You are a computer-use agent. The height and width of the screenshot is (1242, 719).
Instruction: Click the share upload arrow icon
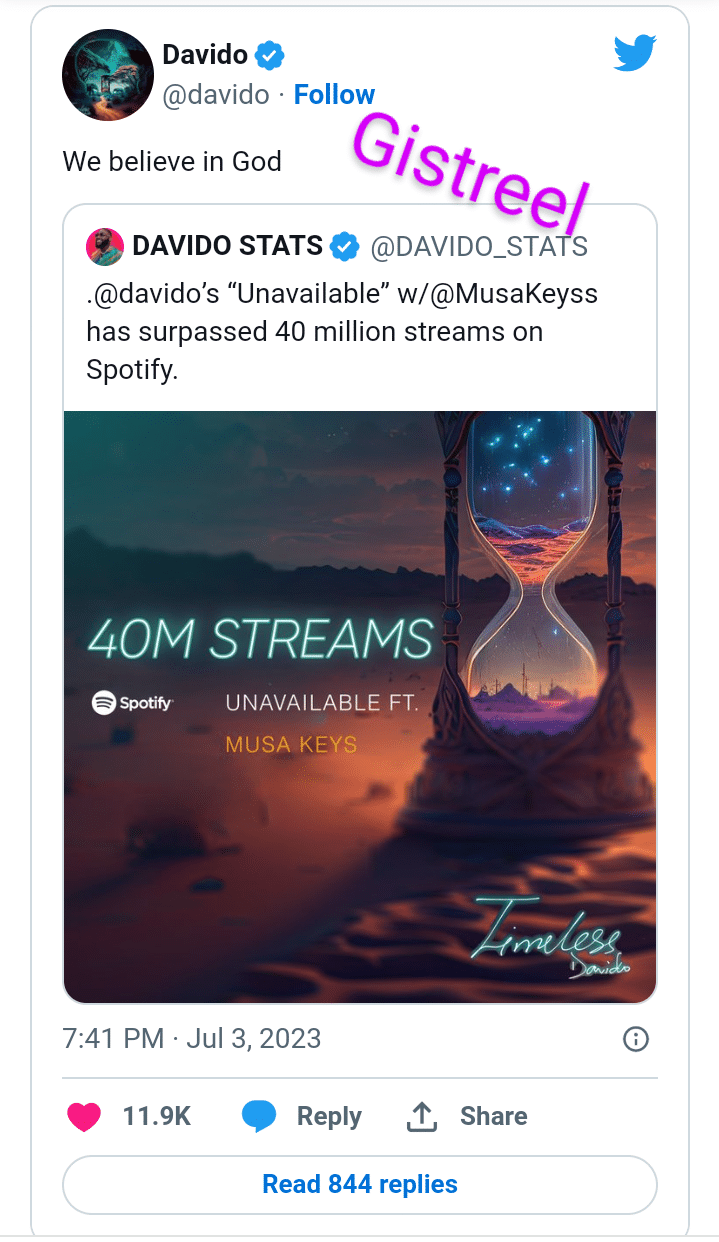pos(422,1117)
